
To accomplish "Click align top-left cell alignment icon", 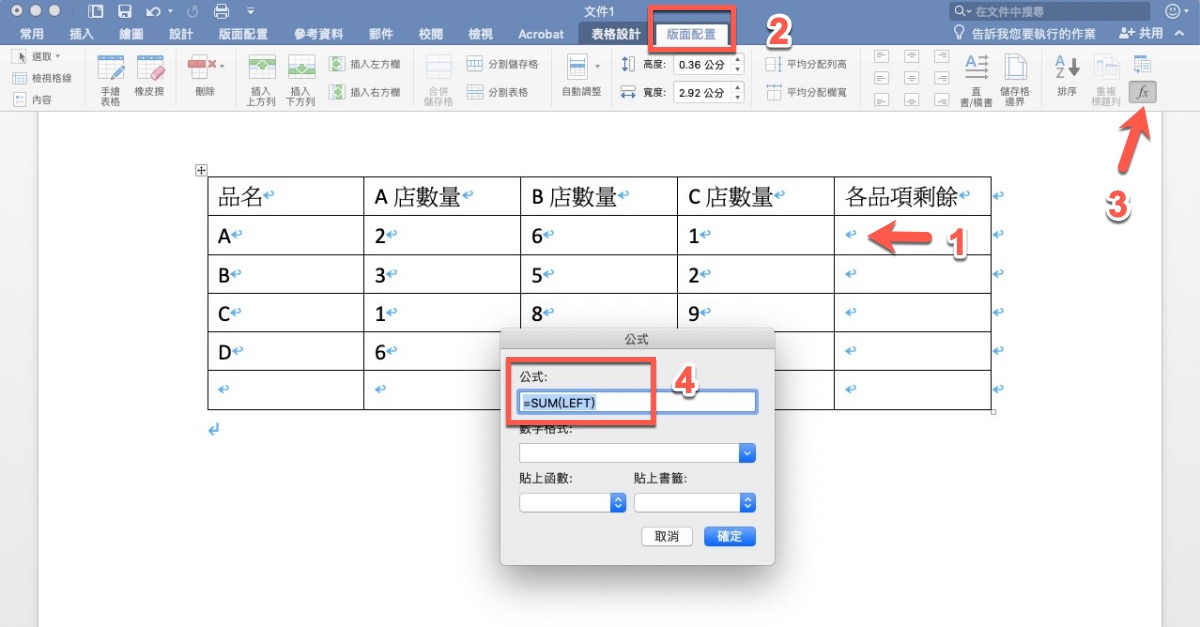I will tap(881, 55).
